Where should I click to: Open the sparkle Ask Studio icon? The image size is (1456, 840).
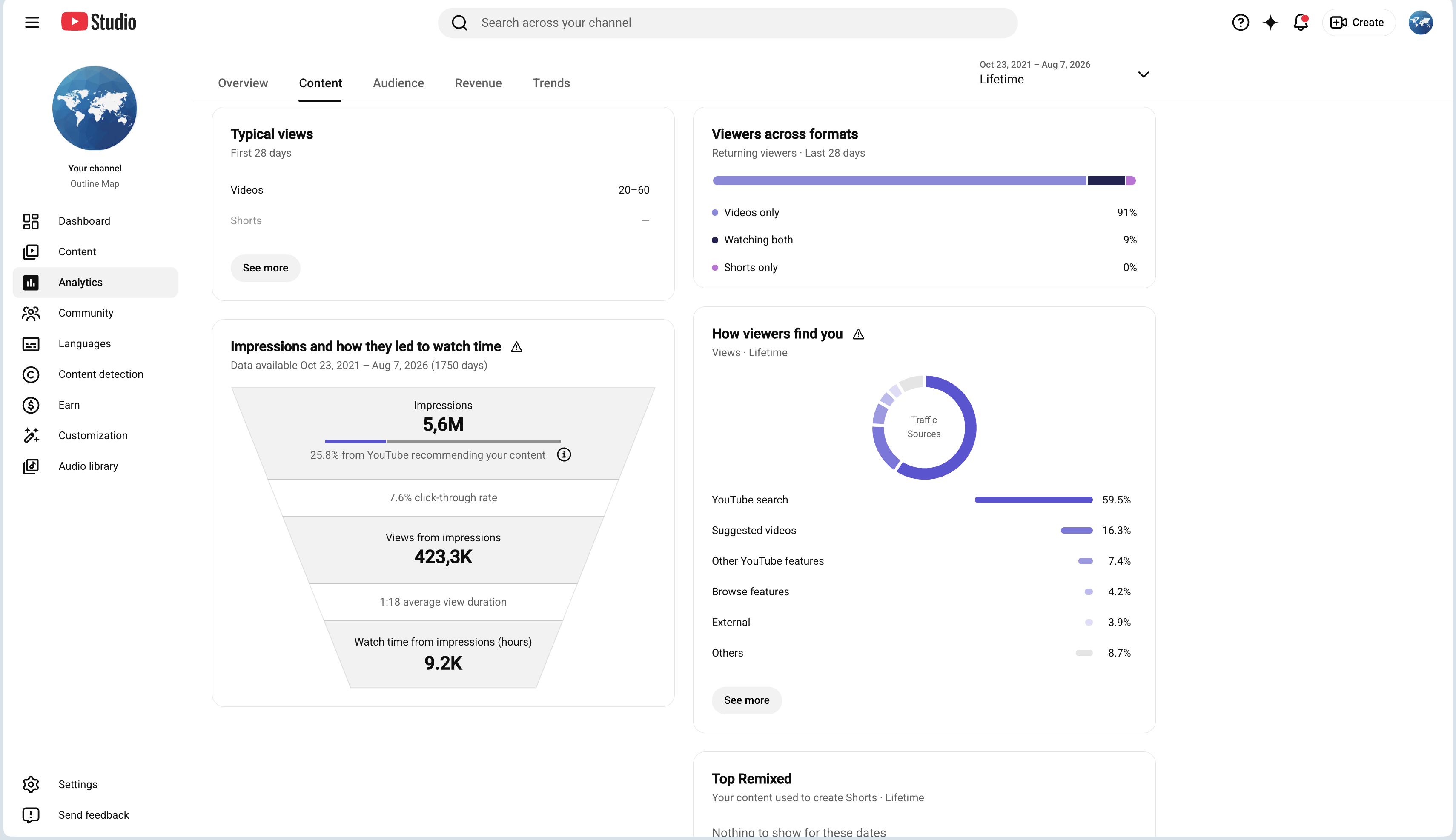click(1270, 23)
